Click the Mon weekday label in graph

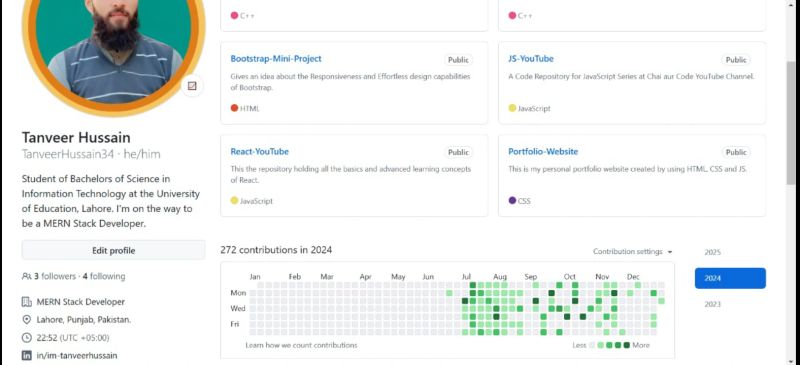pos(238,293)
